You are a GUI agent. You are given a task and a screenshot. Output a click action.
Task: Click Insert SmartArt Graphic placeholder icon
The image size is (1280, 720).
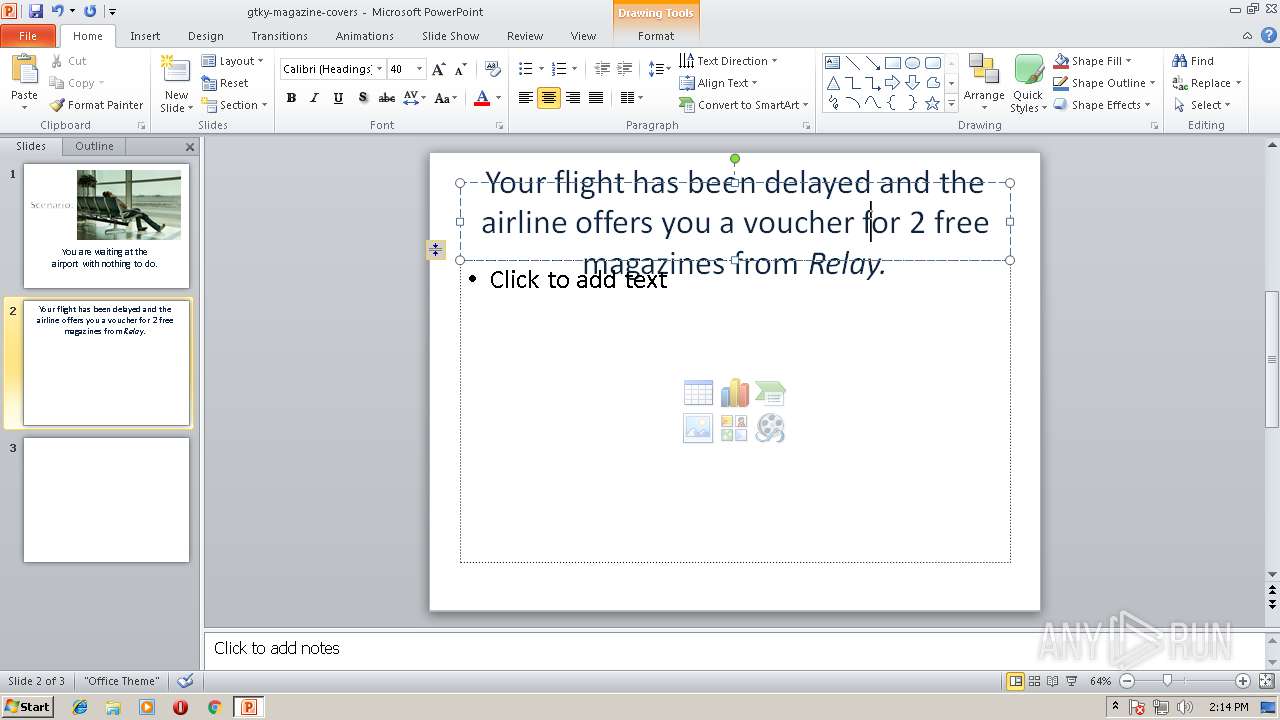[770, 393]
